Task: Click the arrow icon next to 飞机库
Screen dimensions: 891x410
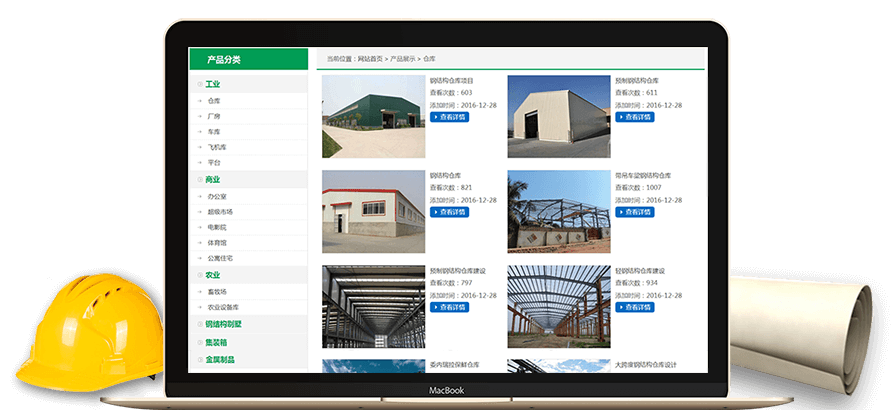Action: pos(200,147)
